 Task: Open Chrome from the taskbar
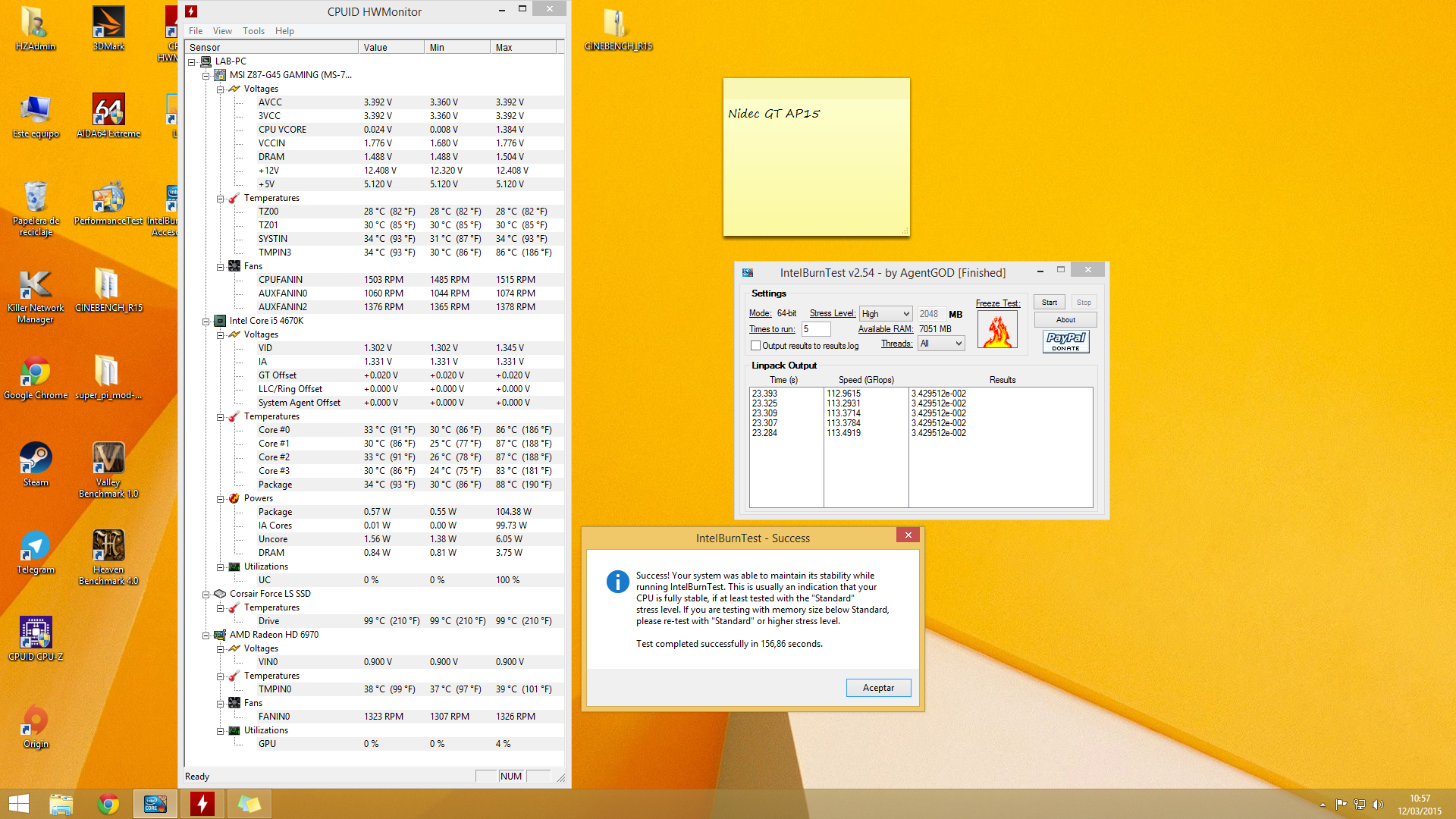pyautogui.click(x=108, y=804)
